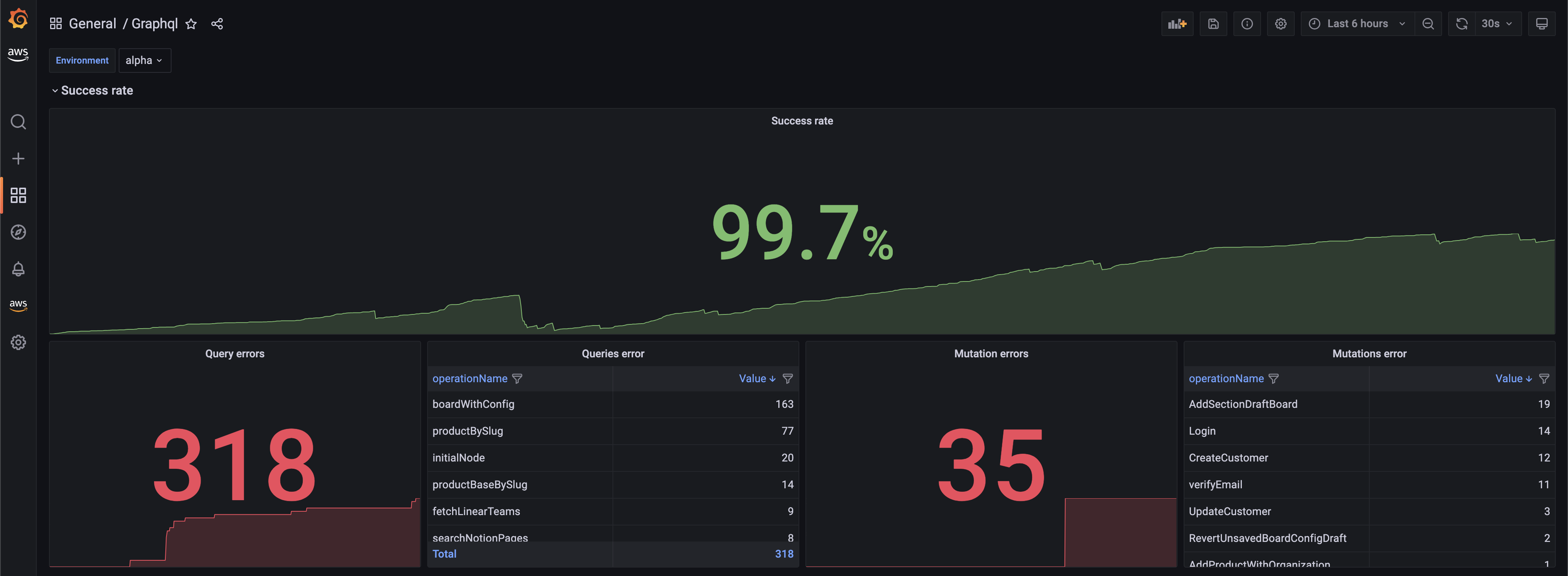Viewport: 1568px width, 576px height.
Task: Click the Add panel icon
Action: tap(1177, 24)
